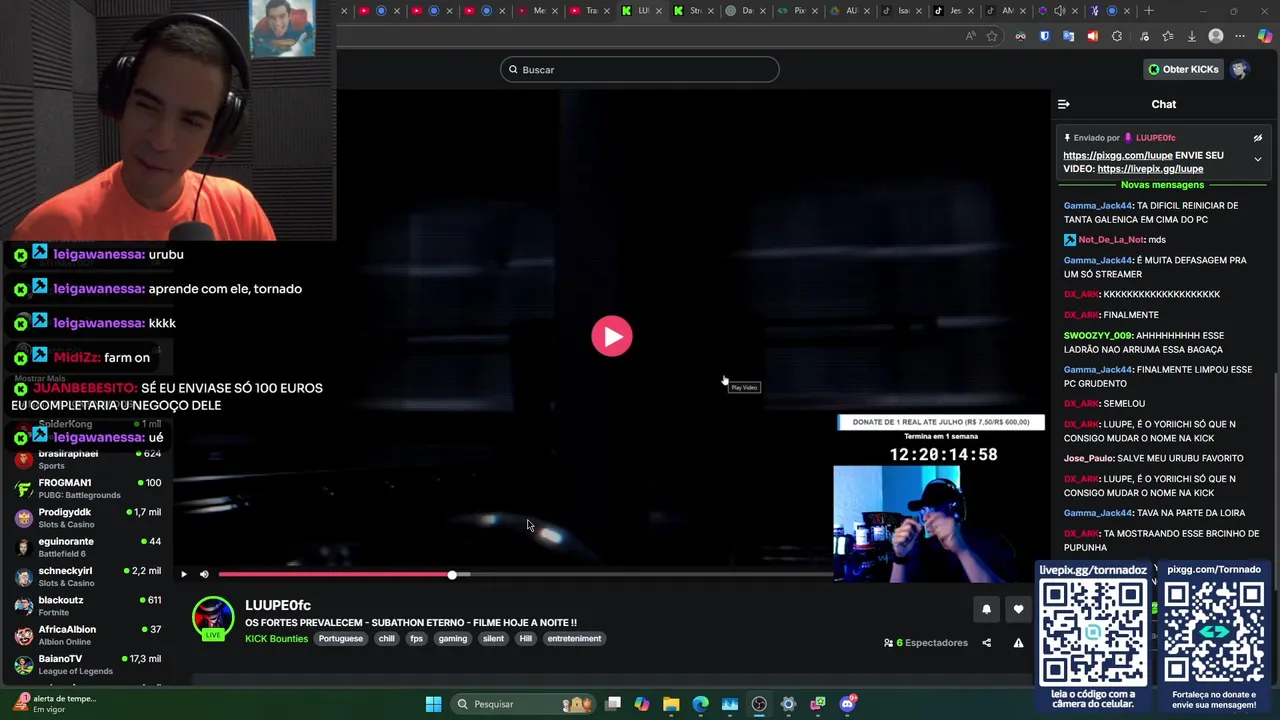Unpin the pinned chat message
Image resolution: width=1280 pixels, height=720 pixels.
(1257, 138)
